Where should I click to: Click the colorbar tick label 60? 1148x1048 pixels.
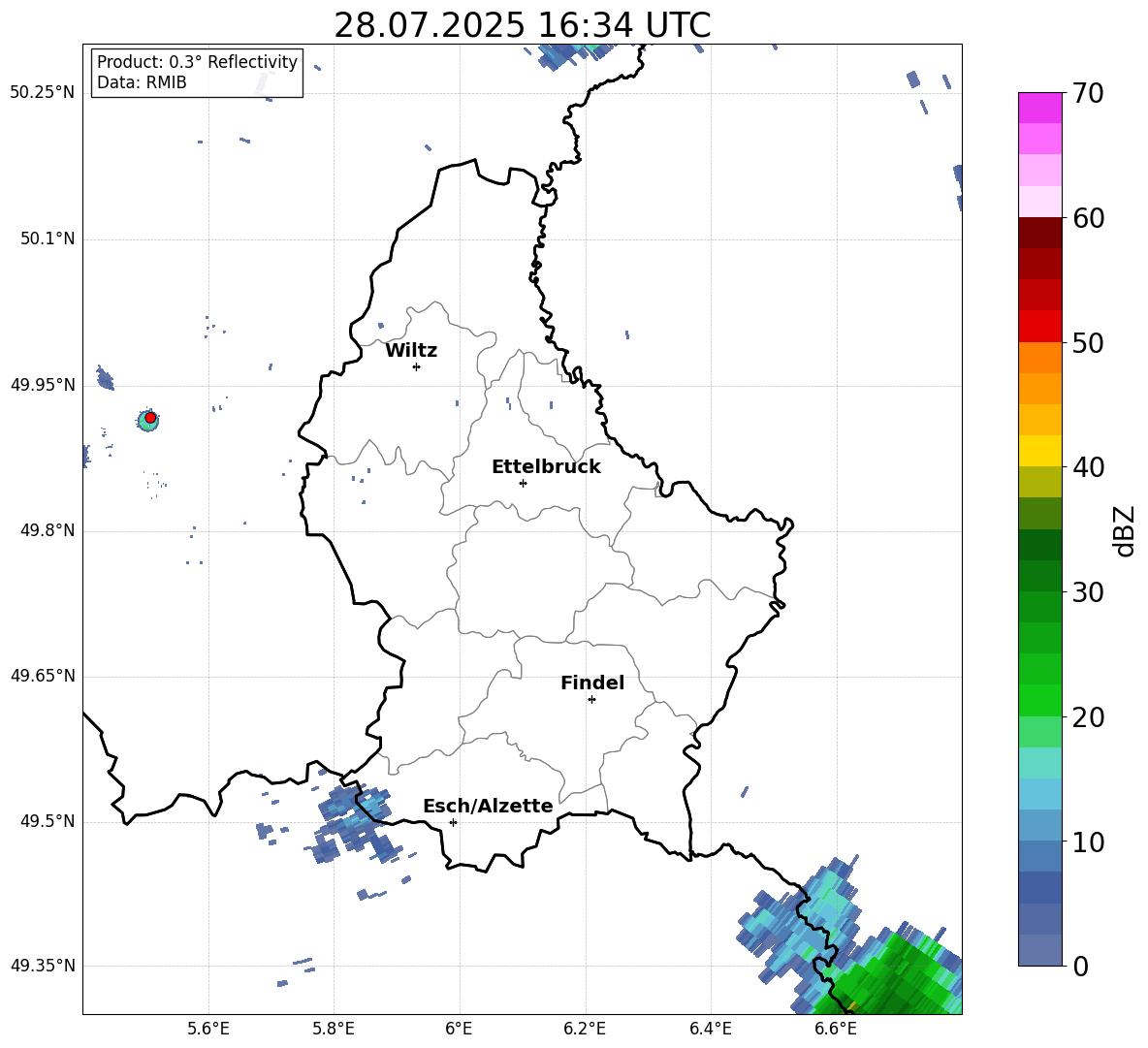(x=1088, y=218)
